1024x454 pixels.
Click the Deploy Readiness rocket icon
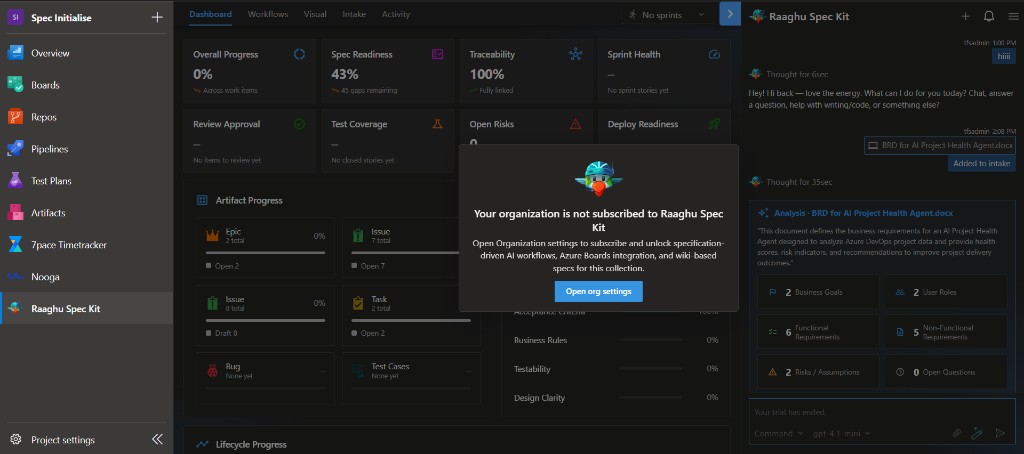click(x=714, y=124)
